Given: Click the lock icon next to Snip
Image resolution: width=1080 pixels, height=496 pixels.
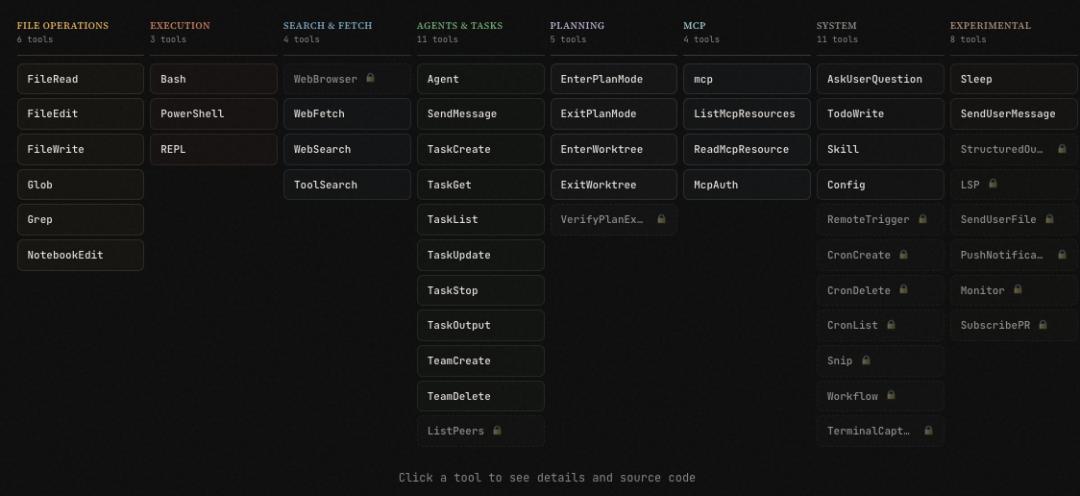Looking at the screenshot, I should (x=866, y=360).
